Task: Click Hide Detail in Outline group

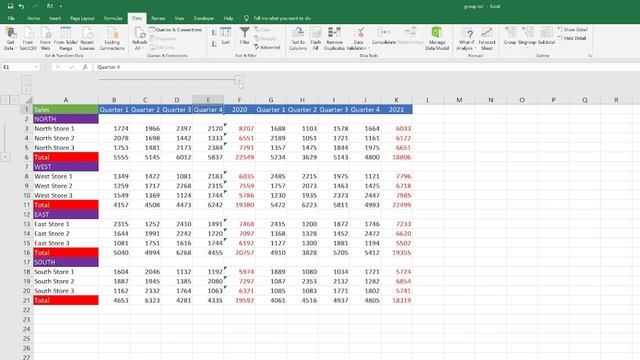Action: (571, 38)
